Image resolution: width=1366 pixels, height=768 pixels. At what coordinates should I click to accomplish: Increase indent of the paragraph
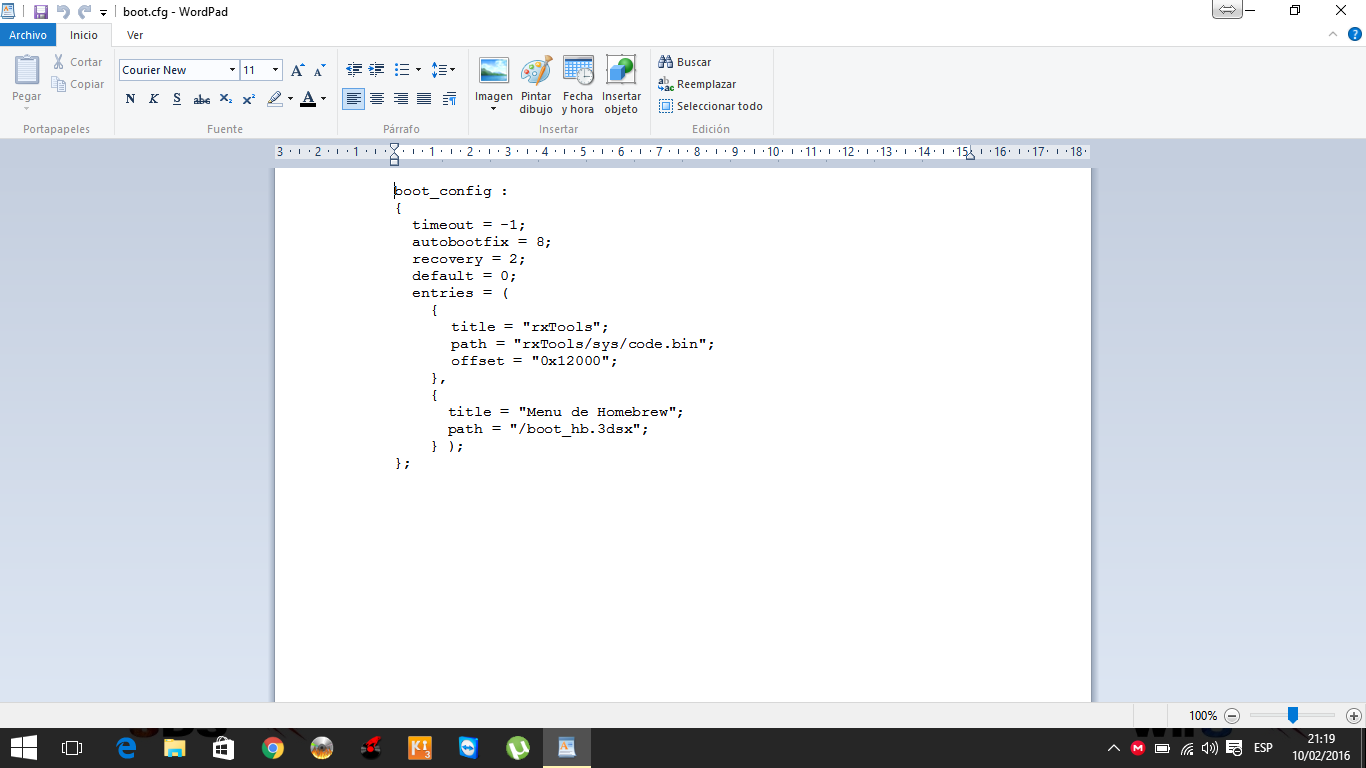coord(377,70)
